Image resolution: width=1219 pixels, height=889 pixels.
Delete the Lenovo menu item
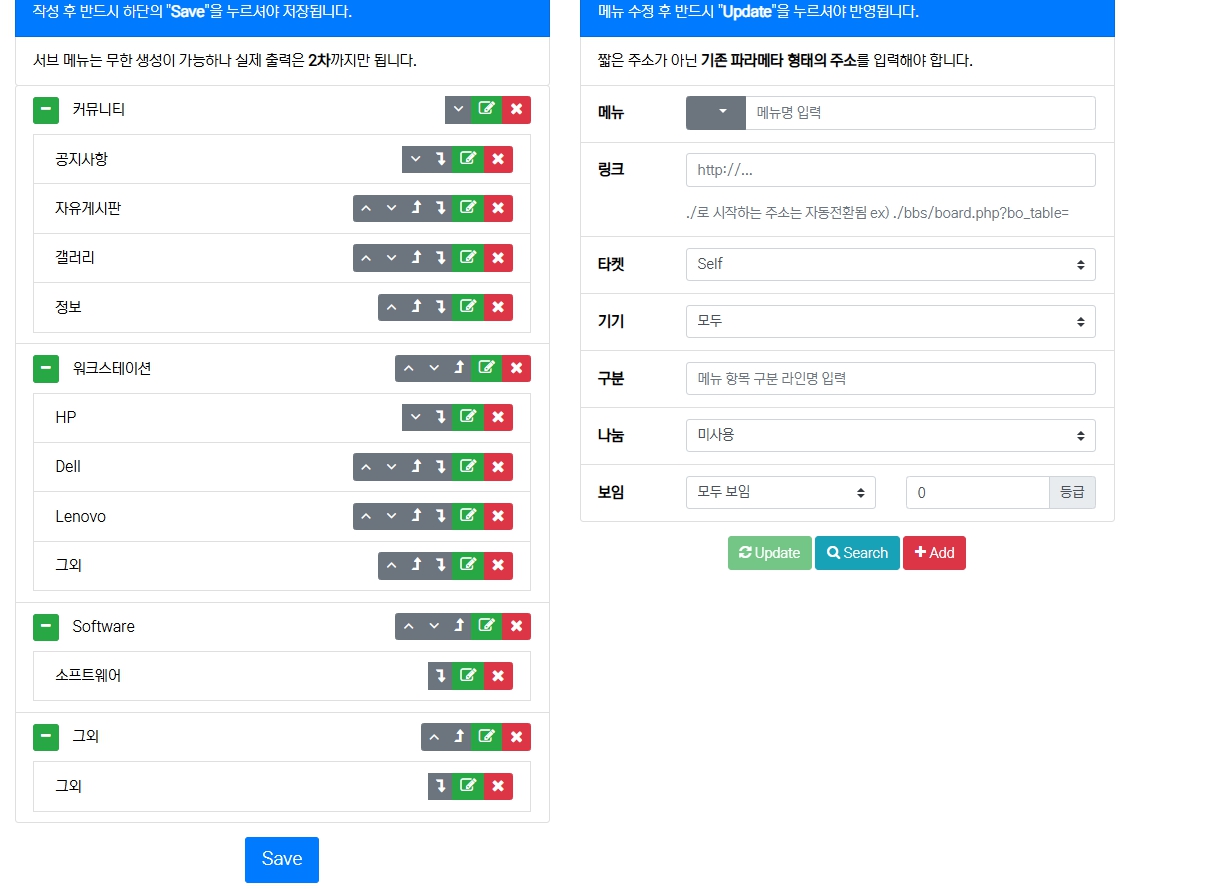pyautogui.click(x=498, y=516)
